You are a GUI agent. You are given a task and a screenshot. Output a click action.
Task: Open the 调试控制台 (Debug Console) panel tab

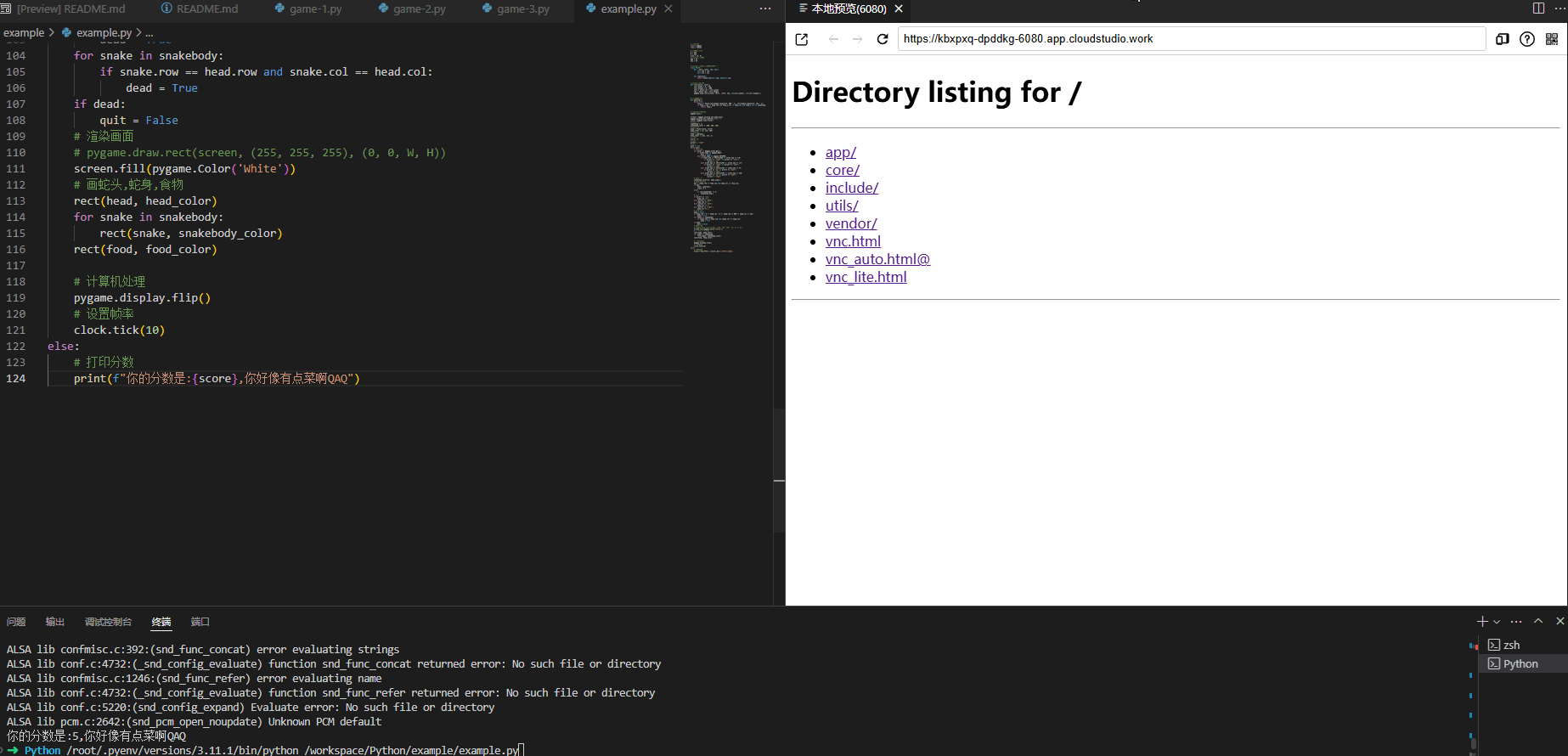point(108,622)
